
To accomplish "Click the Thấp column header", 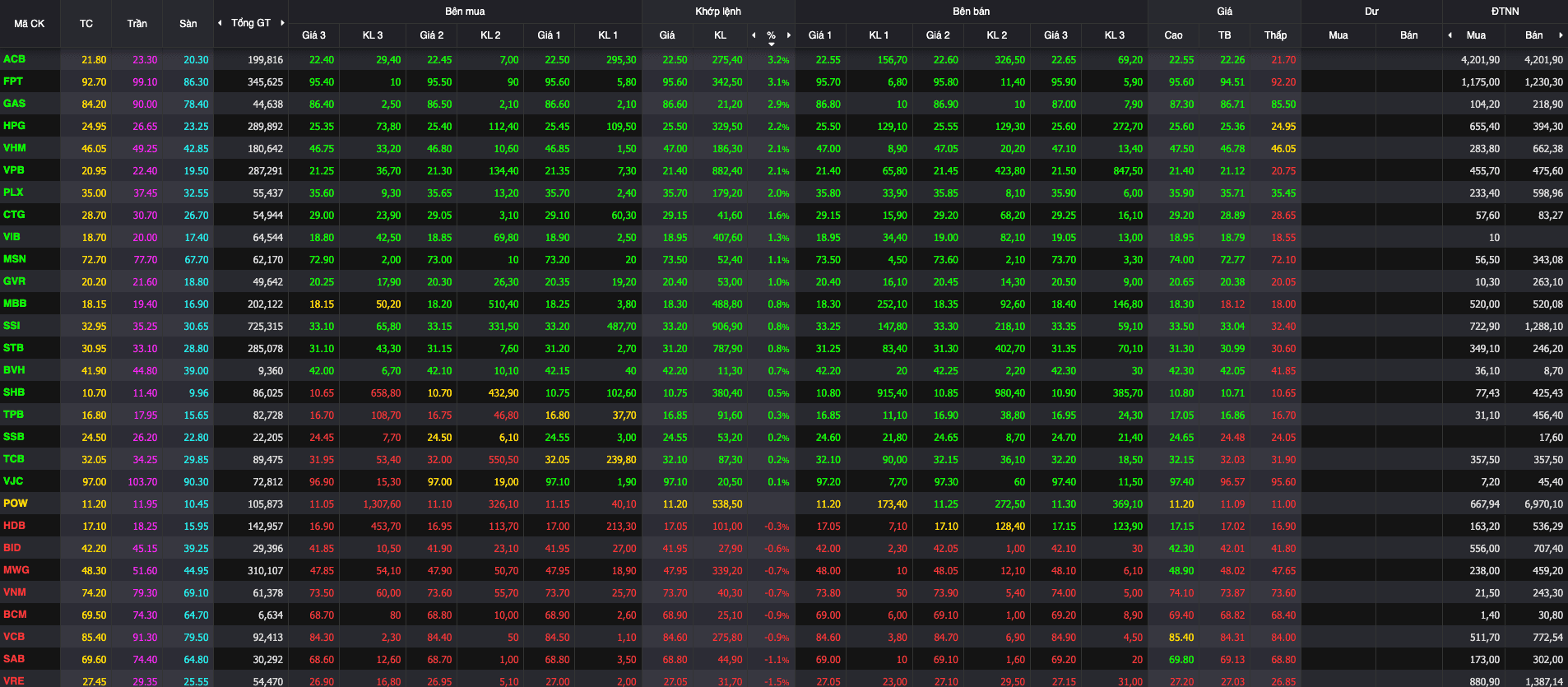I will tap(1276, 35).
